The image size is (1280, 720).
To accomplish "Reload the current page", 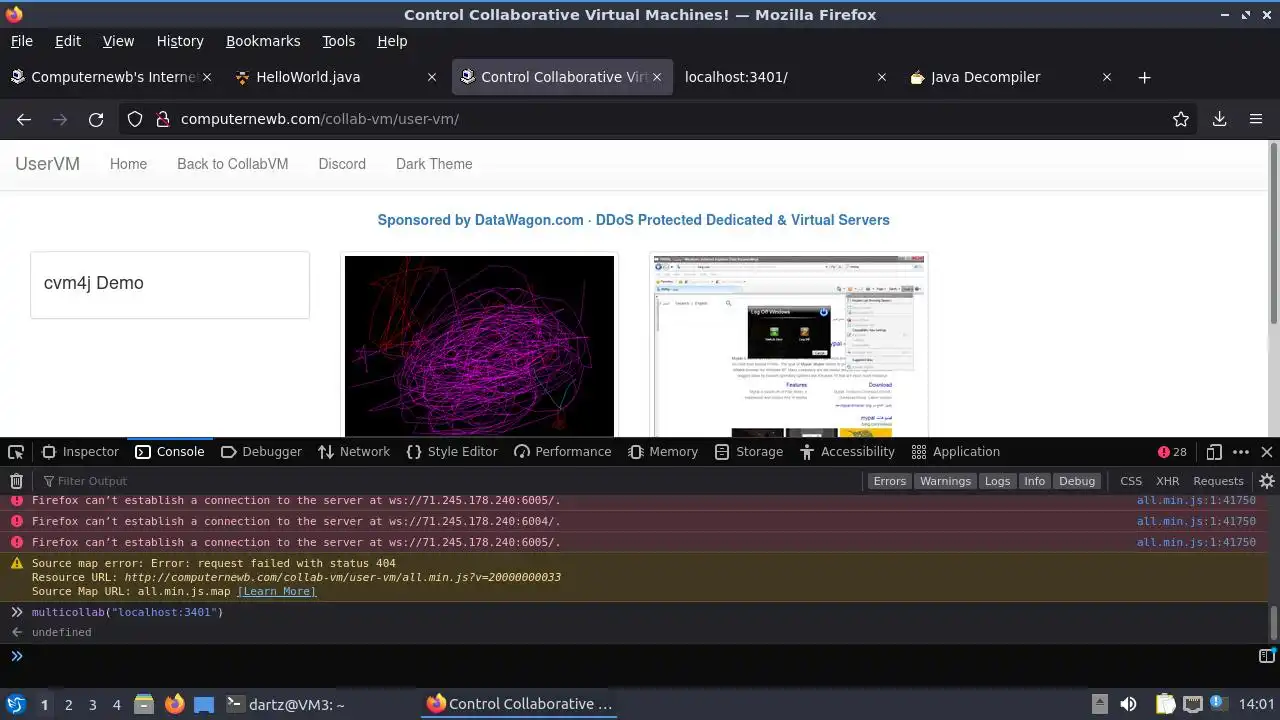I will click(96, 119).
